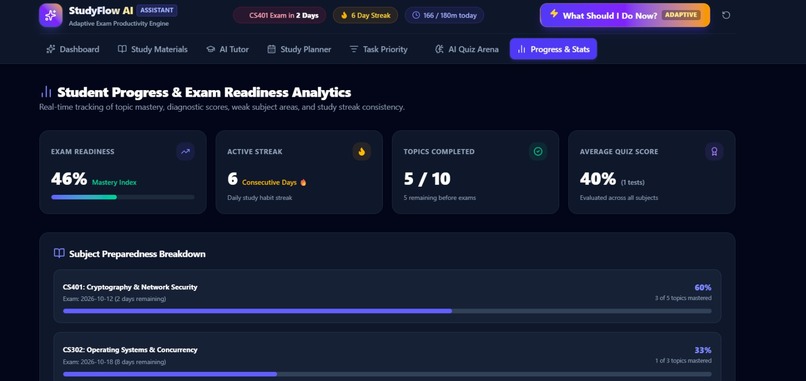This screenshot has width=806, height=381.
Task: Click the checkmark icon on Topics Completed card
Action: 538,152
